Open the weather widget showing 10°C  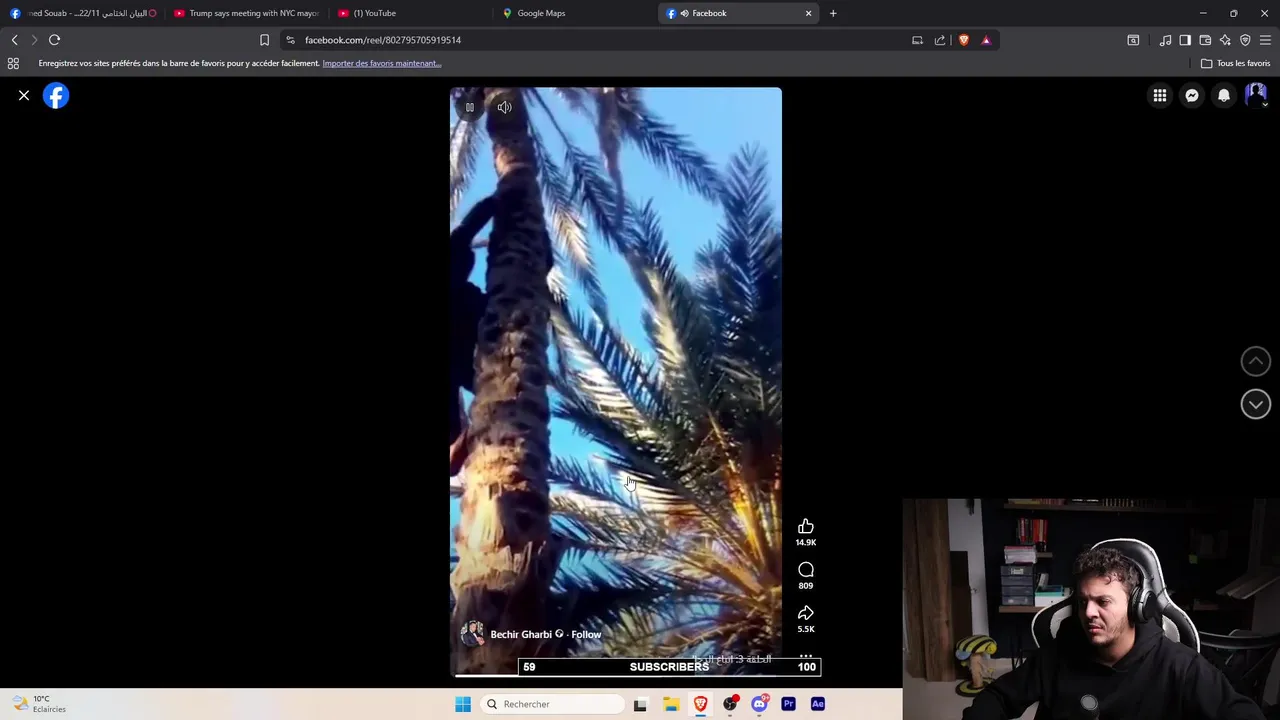40,704
